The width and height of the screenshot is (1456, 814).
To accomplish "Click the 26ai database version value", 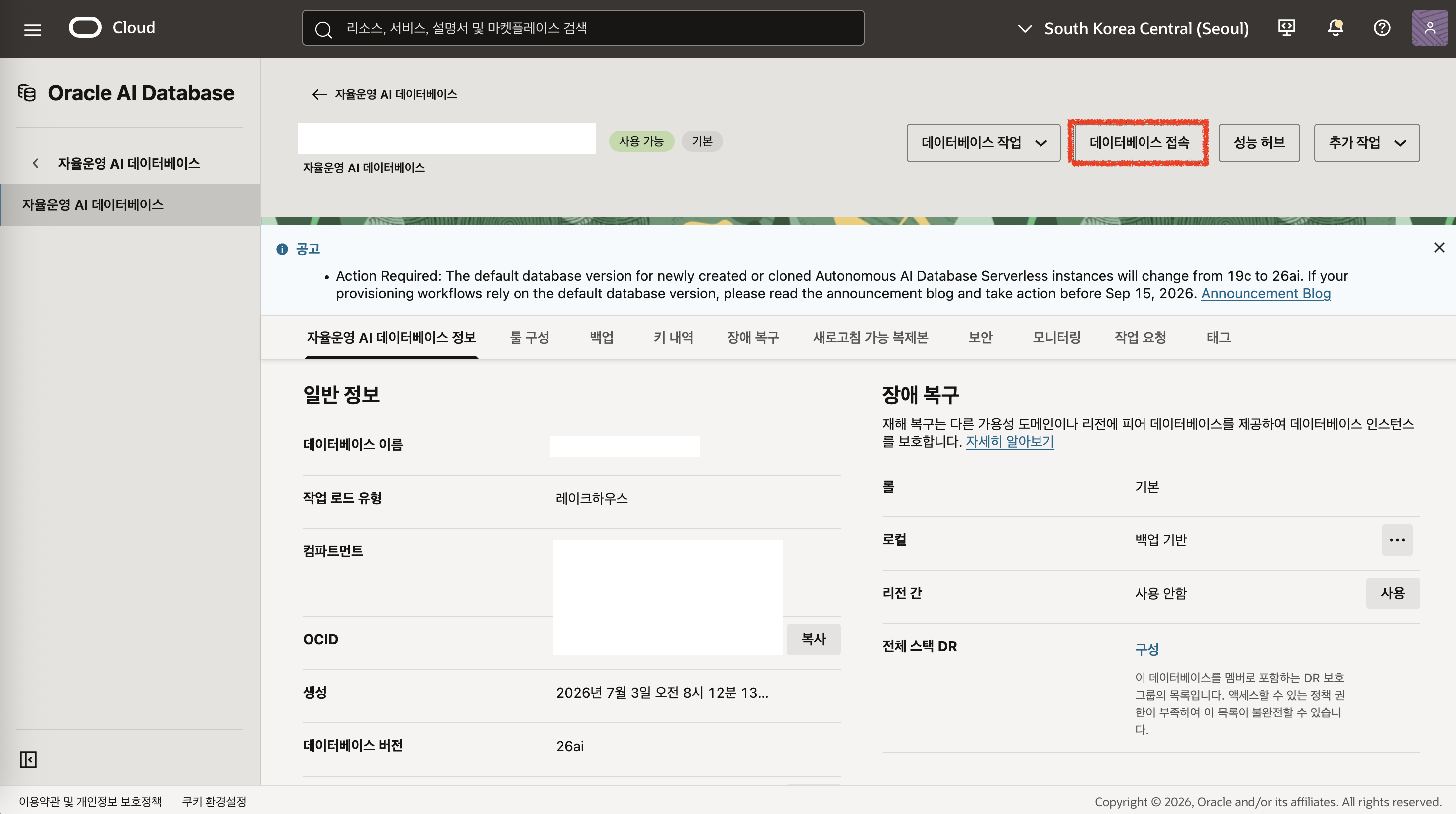I will [569, 746].
